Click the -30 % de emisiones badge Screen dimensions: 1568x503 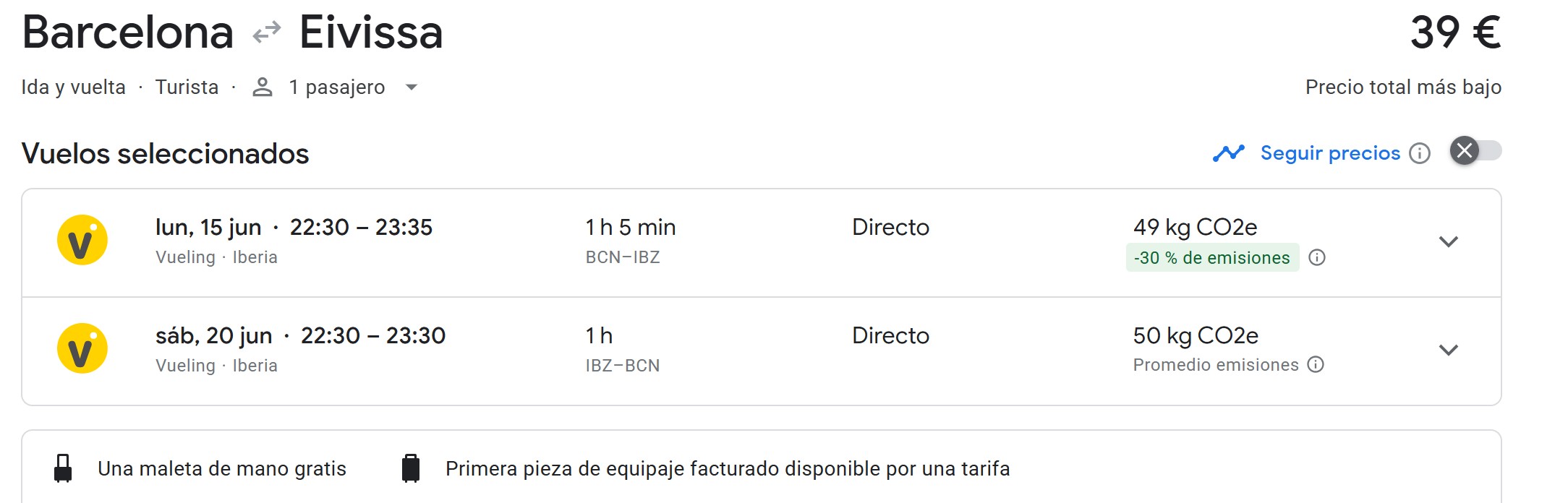tap(1212, 258)
